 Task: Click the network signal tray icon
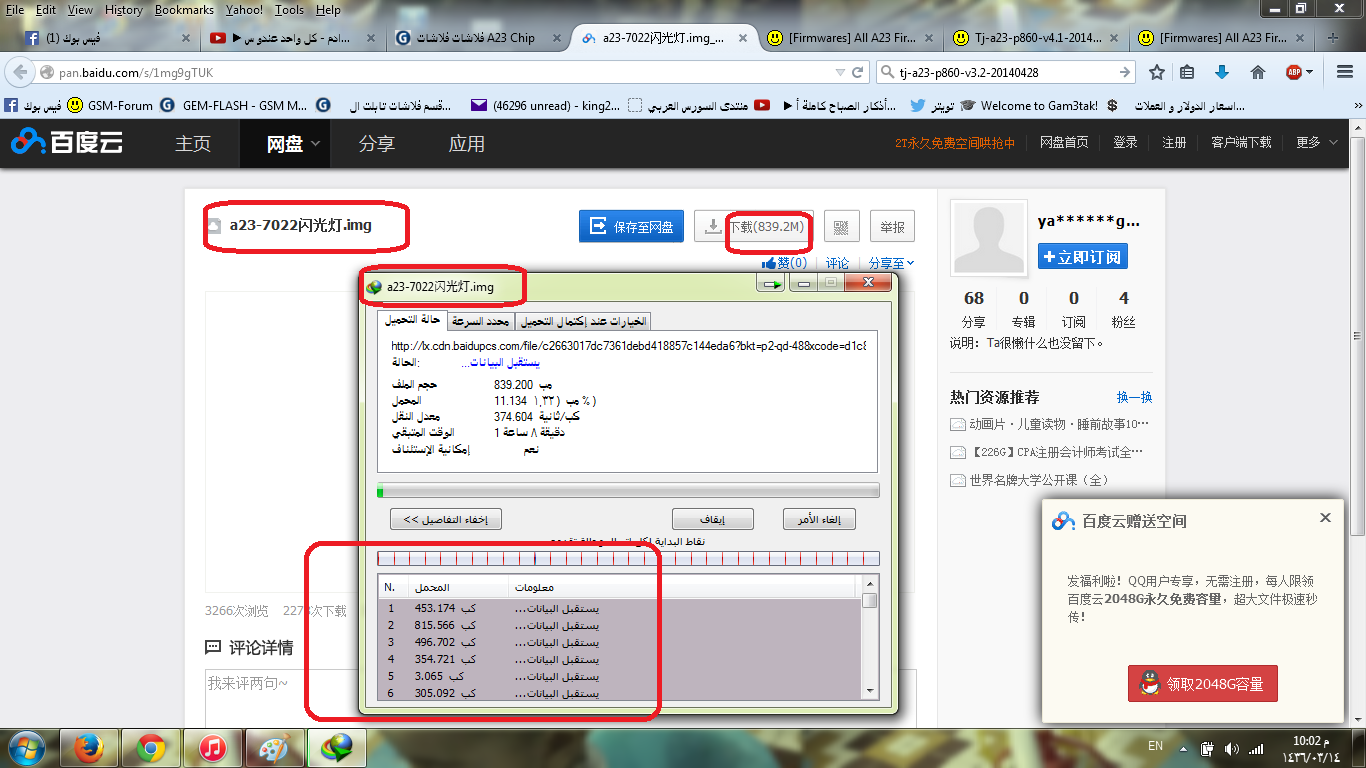(1256, 747)
